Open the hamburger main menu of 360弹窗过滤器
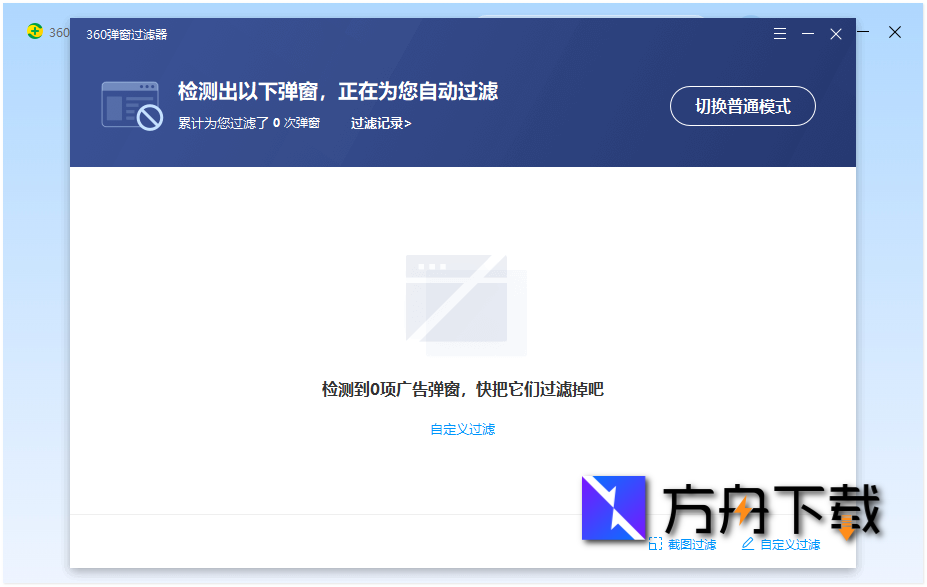Viewport: 927px width, 587px height. pyautogui.click(x=779, y=33)
